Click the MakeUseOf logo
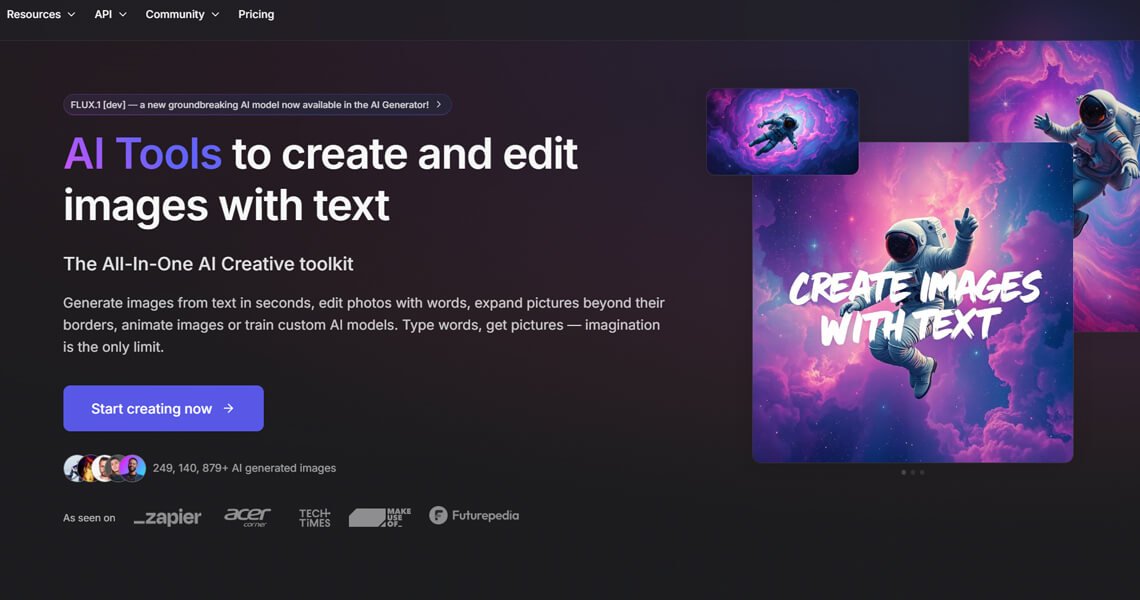 (380, 517)
